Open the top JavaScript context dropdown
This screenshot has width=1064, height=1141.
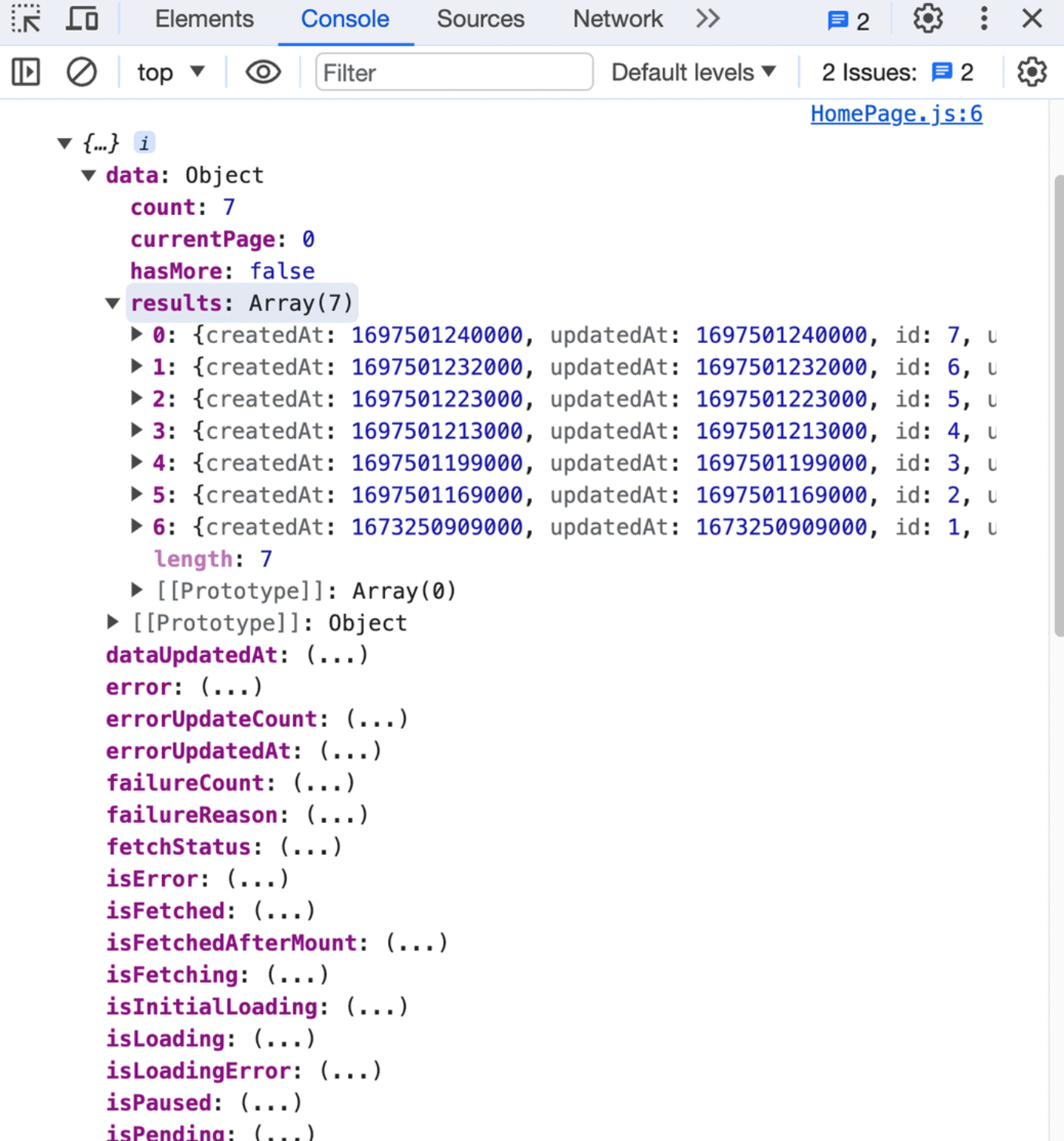[171, 72]
